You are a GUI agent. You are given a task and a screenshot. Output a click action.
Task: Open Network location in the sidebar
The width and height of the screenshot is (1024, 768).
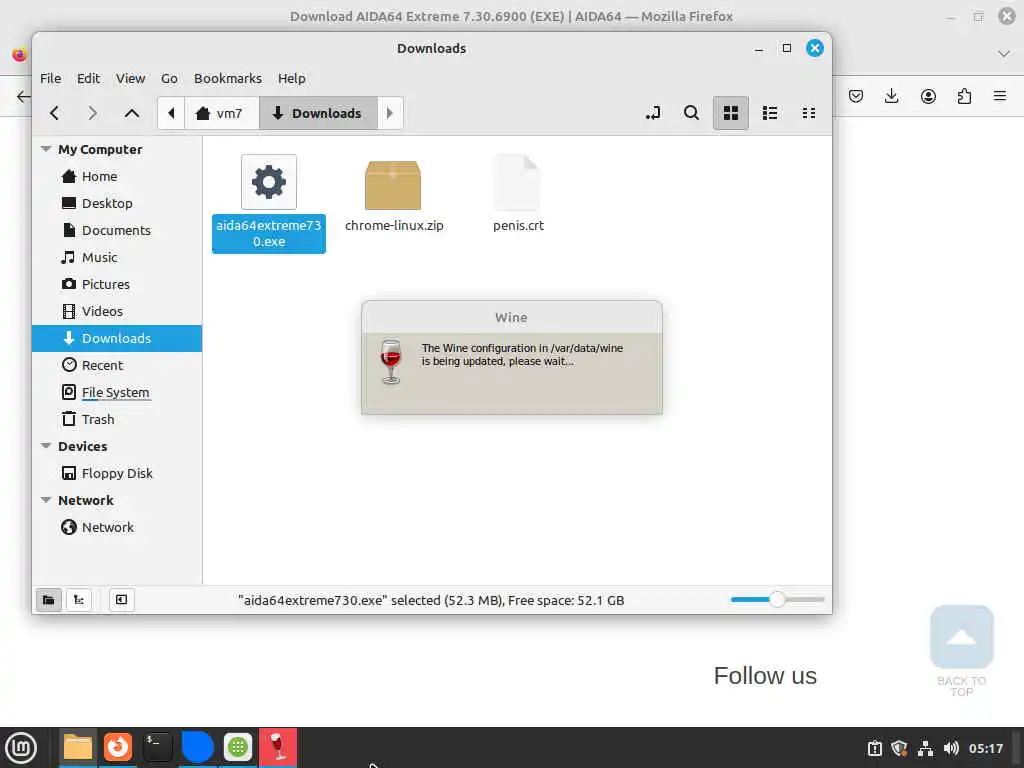[x=117, y=527]
